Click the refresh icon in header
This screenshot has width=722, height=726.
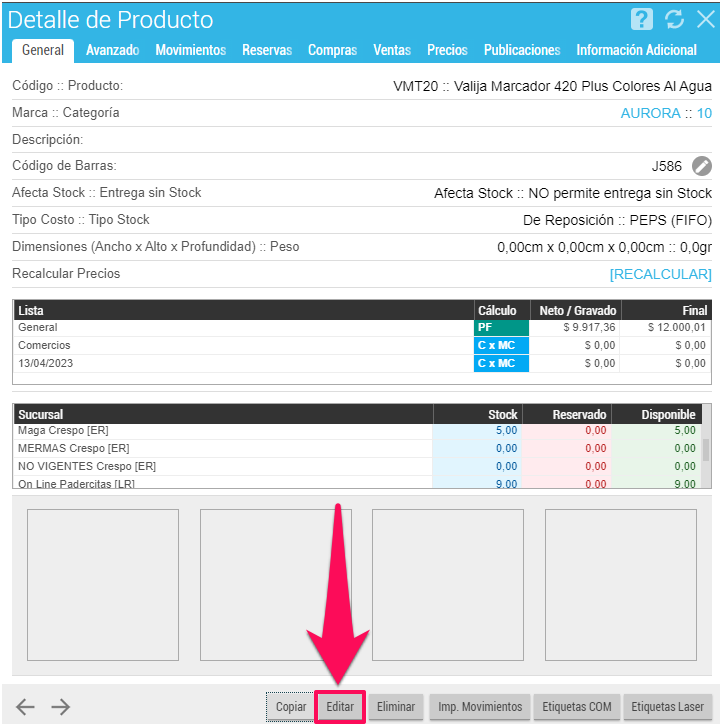click(674, 19)
